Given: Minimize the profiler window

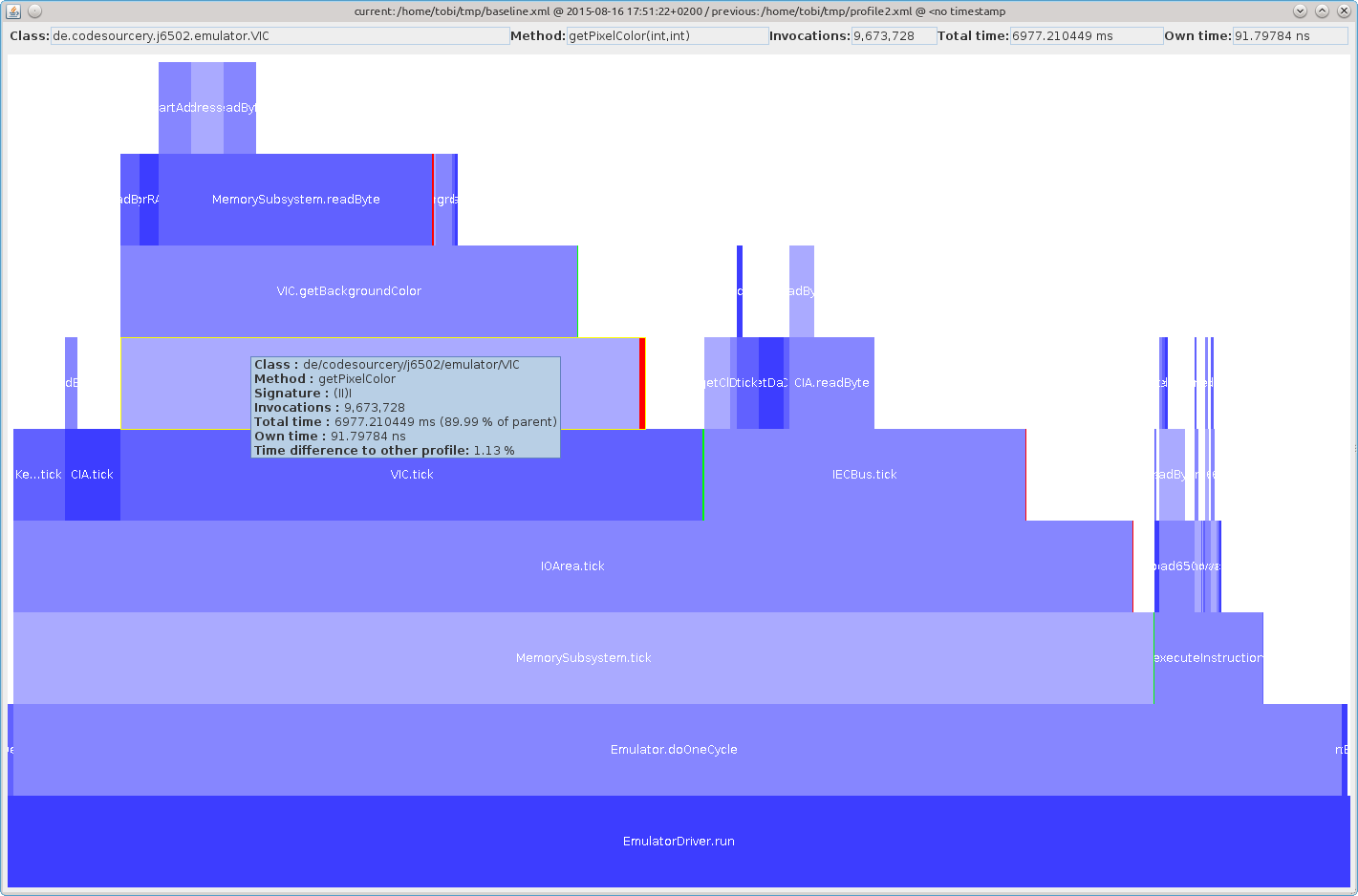Looking at the screenshot, I should [x=1300, y=11].
